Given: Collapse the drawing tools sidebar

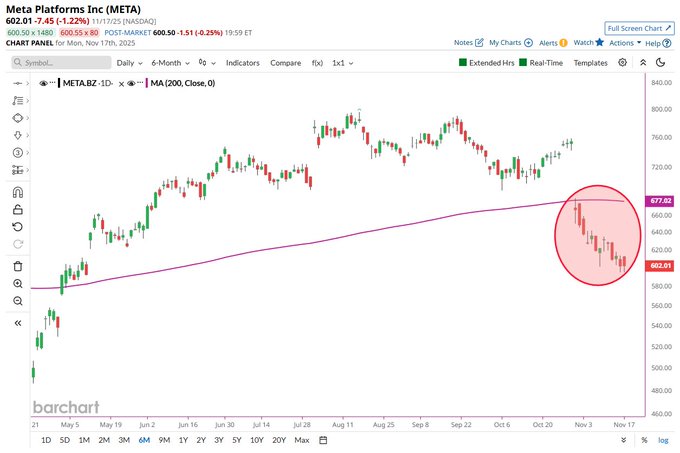Looking at the screenshot, I should click(18, 323).
